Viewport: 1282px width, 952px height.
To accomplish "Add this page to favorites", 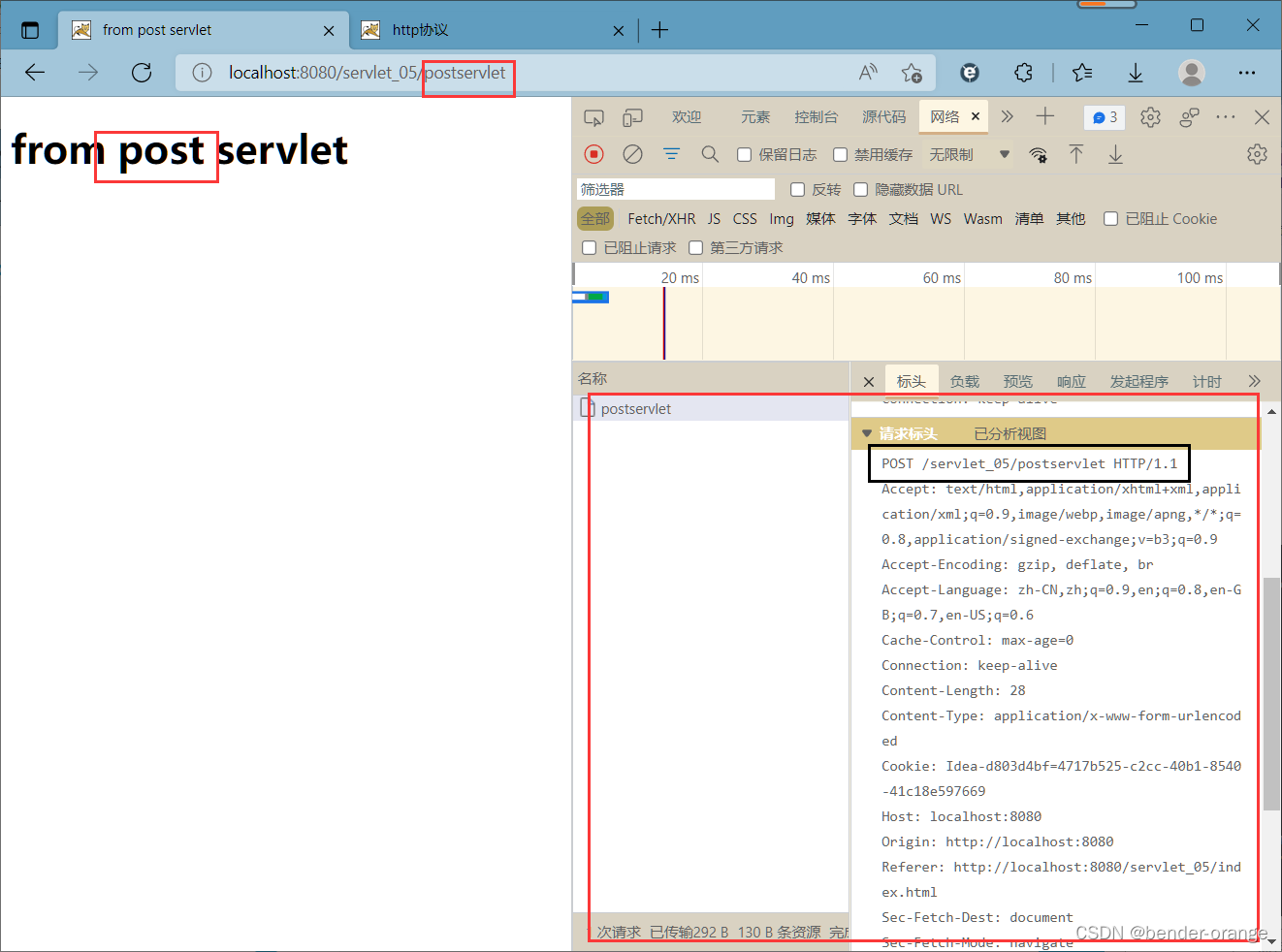I will tap(912, 73).
